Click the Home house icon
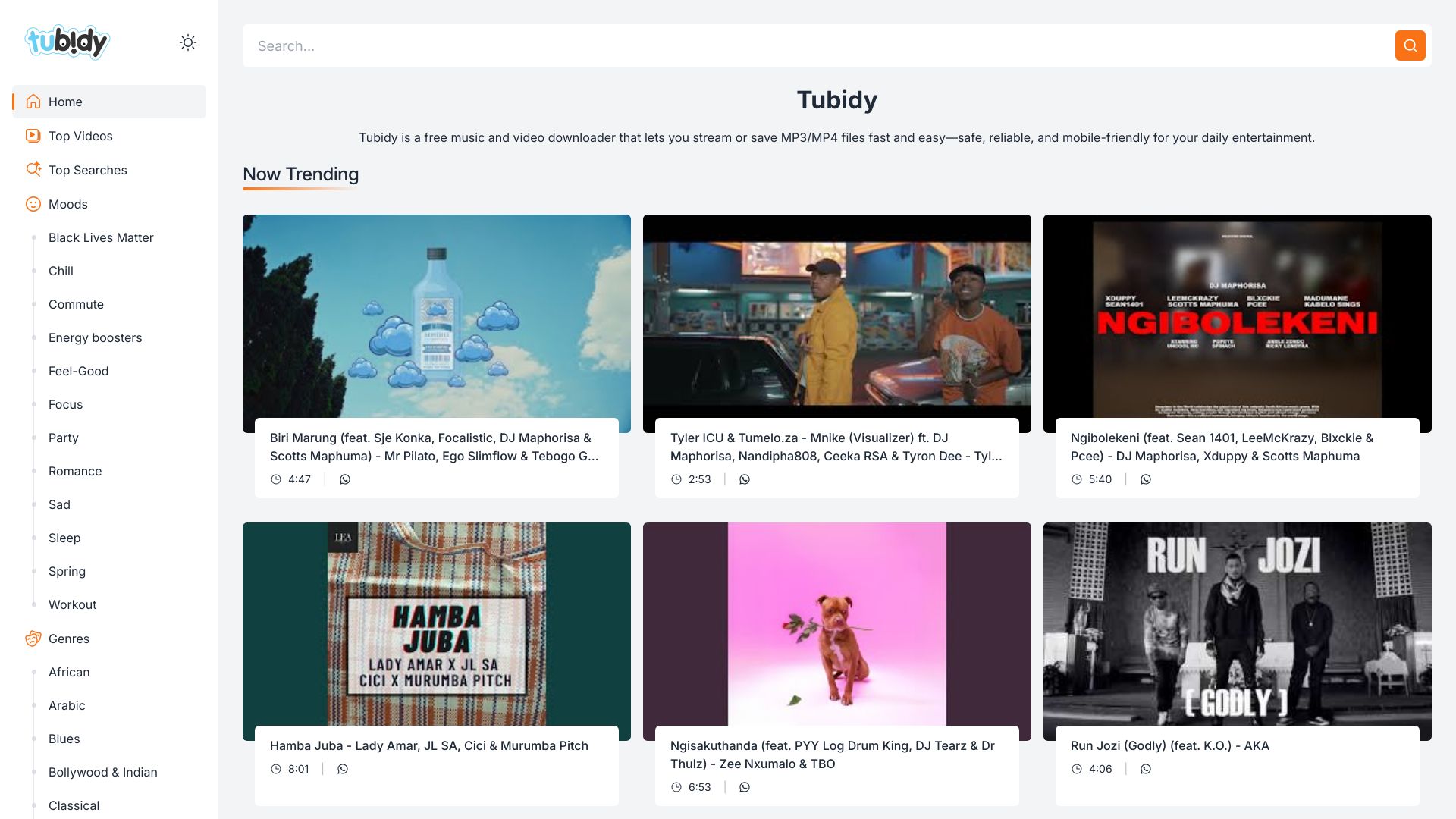The image size is (1456, 819). tap(33, 102)
